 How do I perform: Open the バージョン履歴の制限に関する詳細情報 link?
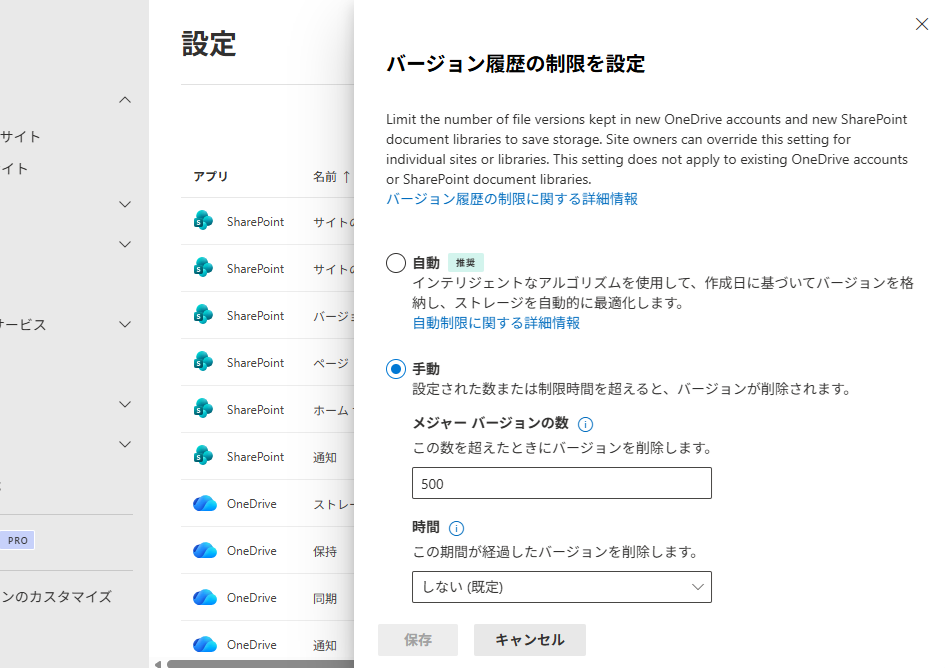pos(512,199)
